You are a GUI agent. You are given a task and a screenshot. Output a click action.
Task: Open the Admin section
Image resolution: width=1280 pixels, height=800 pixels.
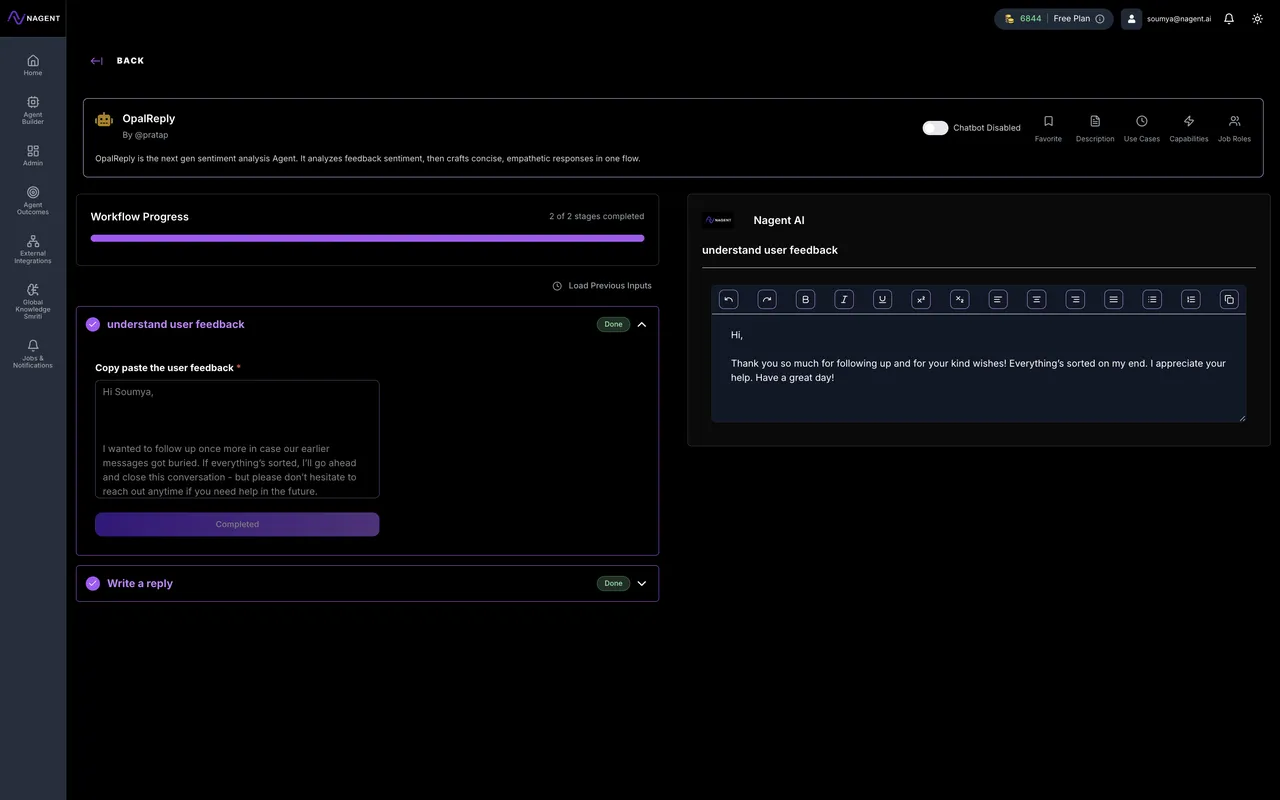33,155
